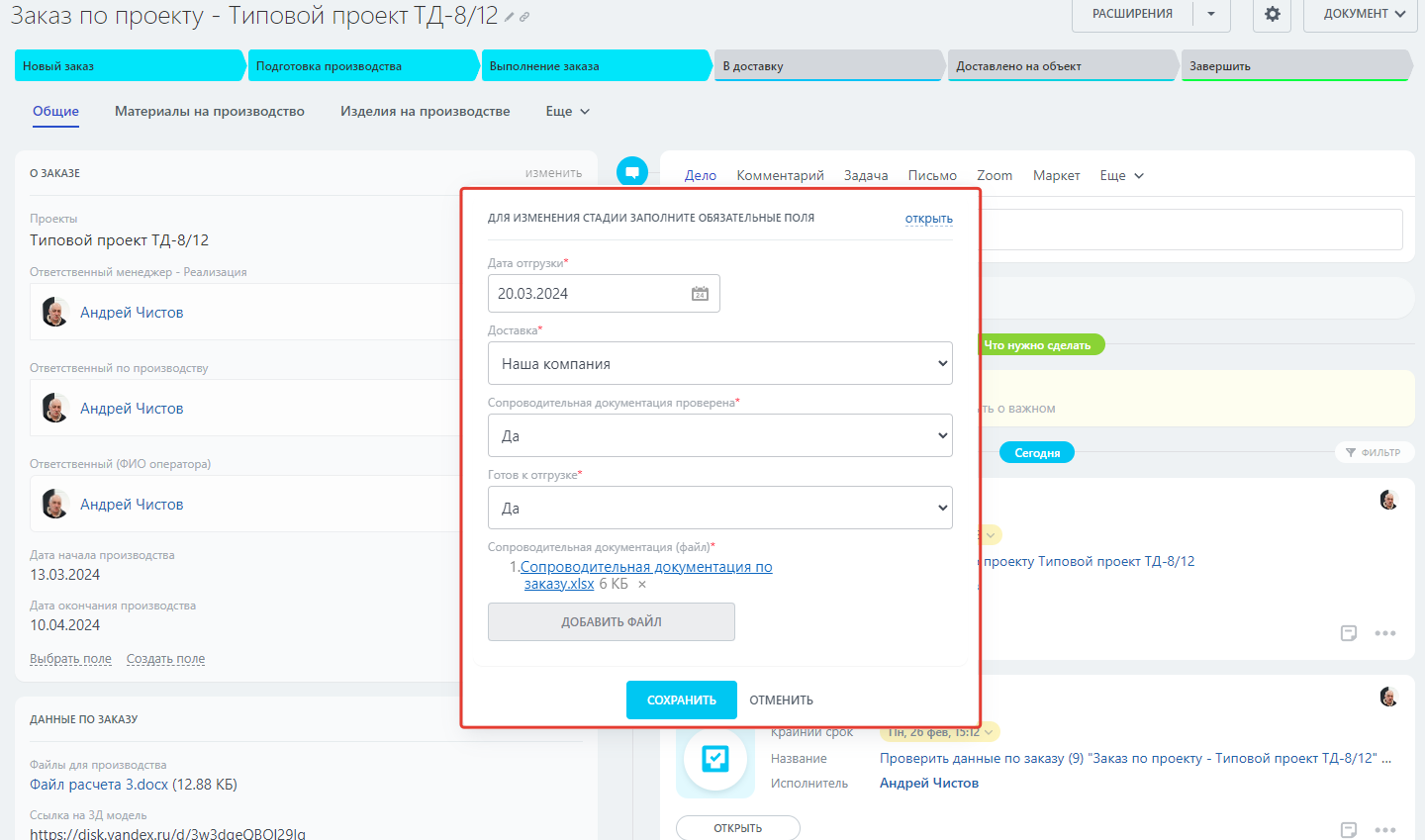Screen dimensions: 1425x840
Task: Move the order to the Выполнение заказа stage
Action: point(597,66)
